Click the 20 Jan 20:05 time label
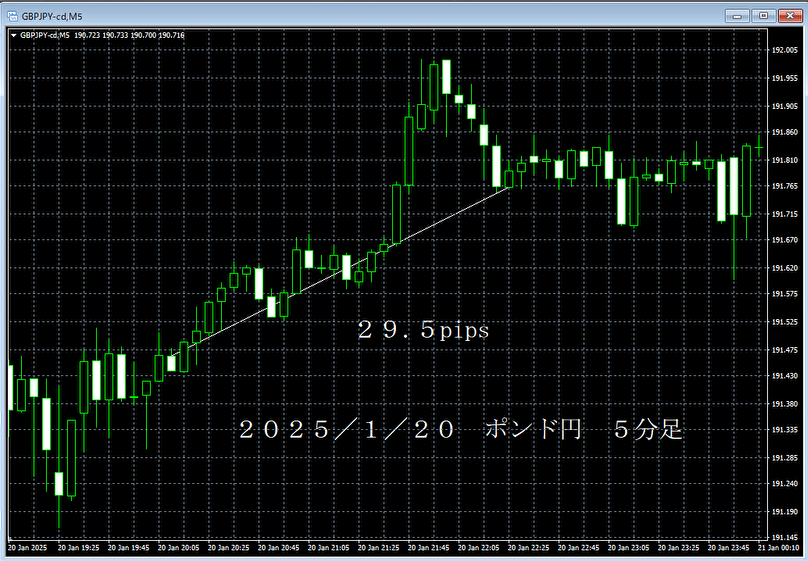 178,548
